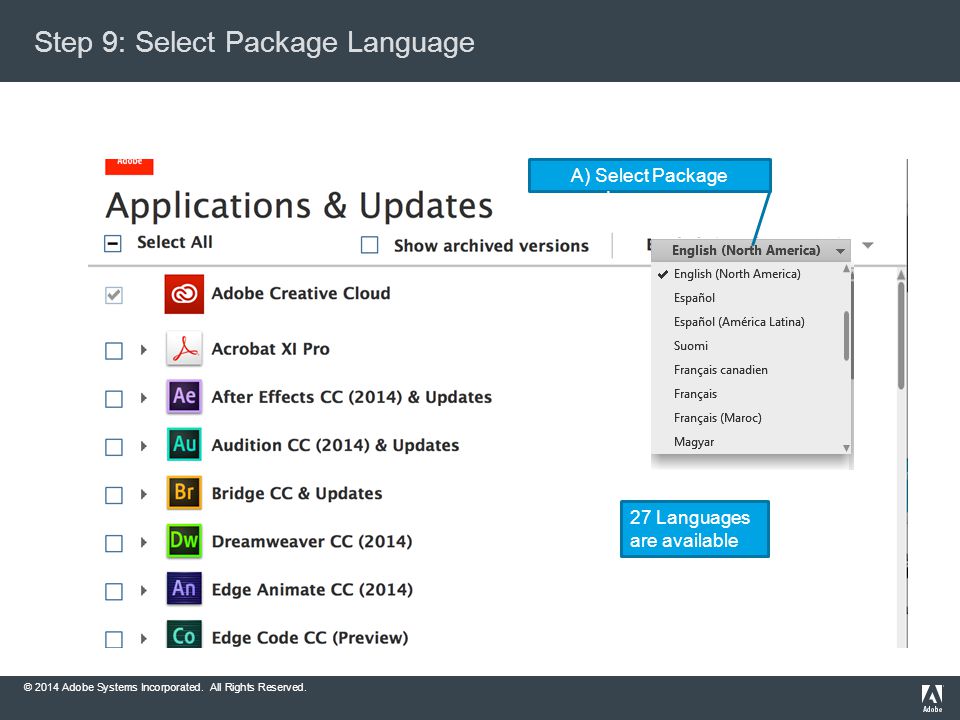The height and width of the screenshot is (720, 960).
Task: Click the Edge Animate An icon
Action: [184, 588]
